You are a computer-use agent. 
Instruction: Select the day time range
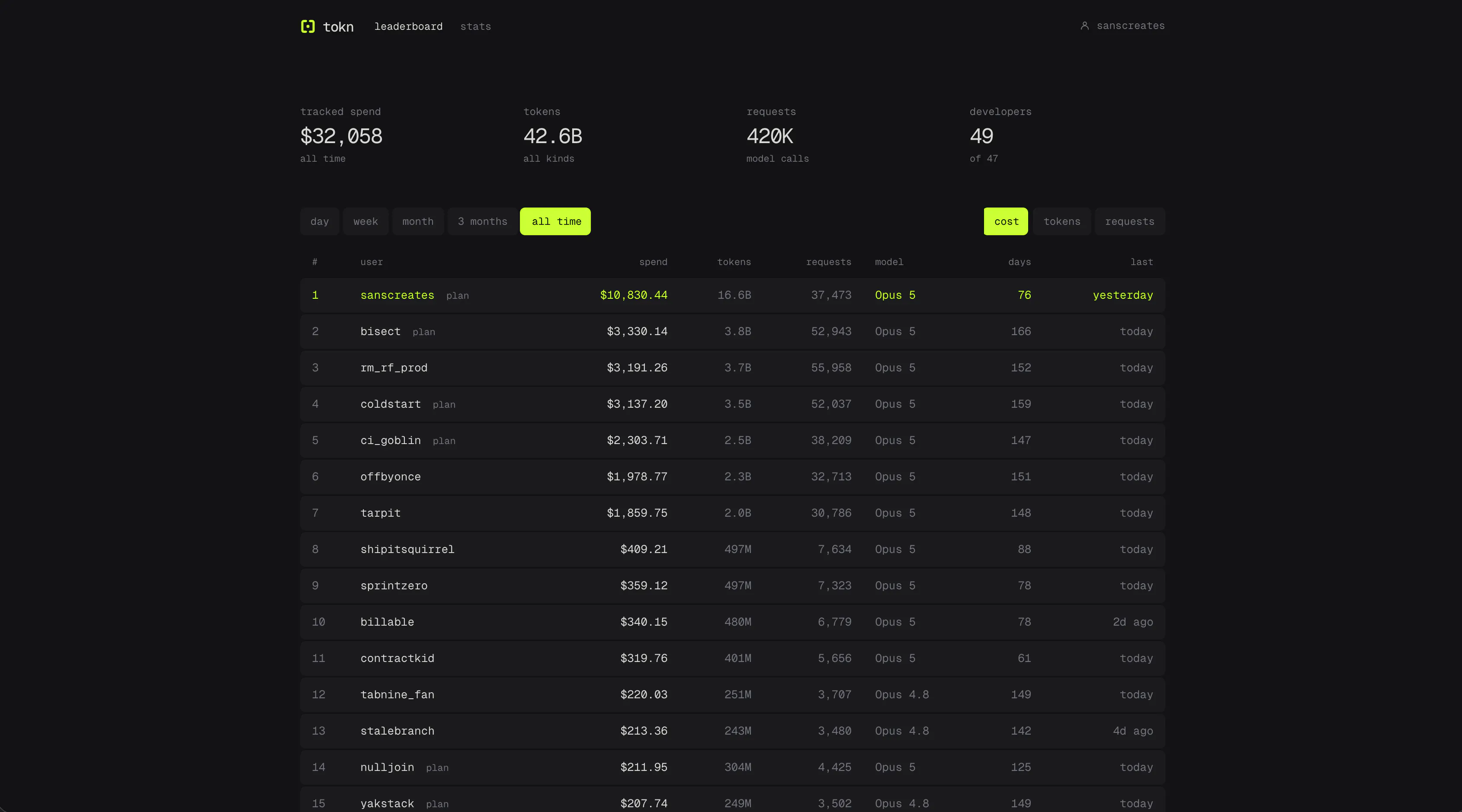[x=320, y=221]
